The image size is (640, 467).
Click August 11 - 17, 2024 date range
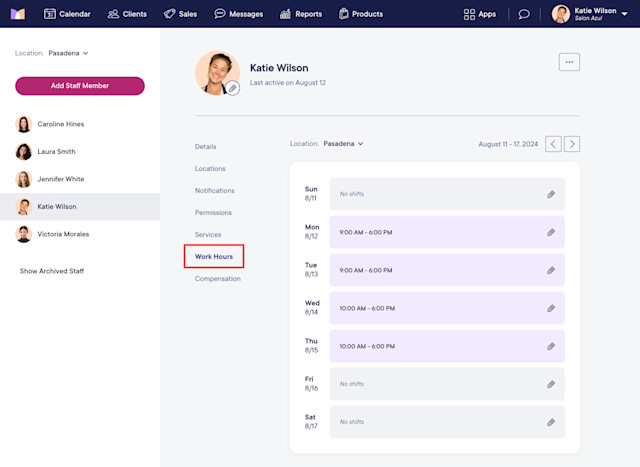508,144
